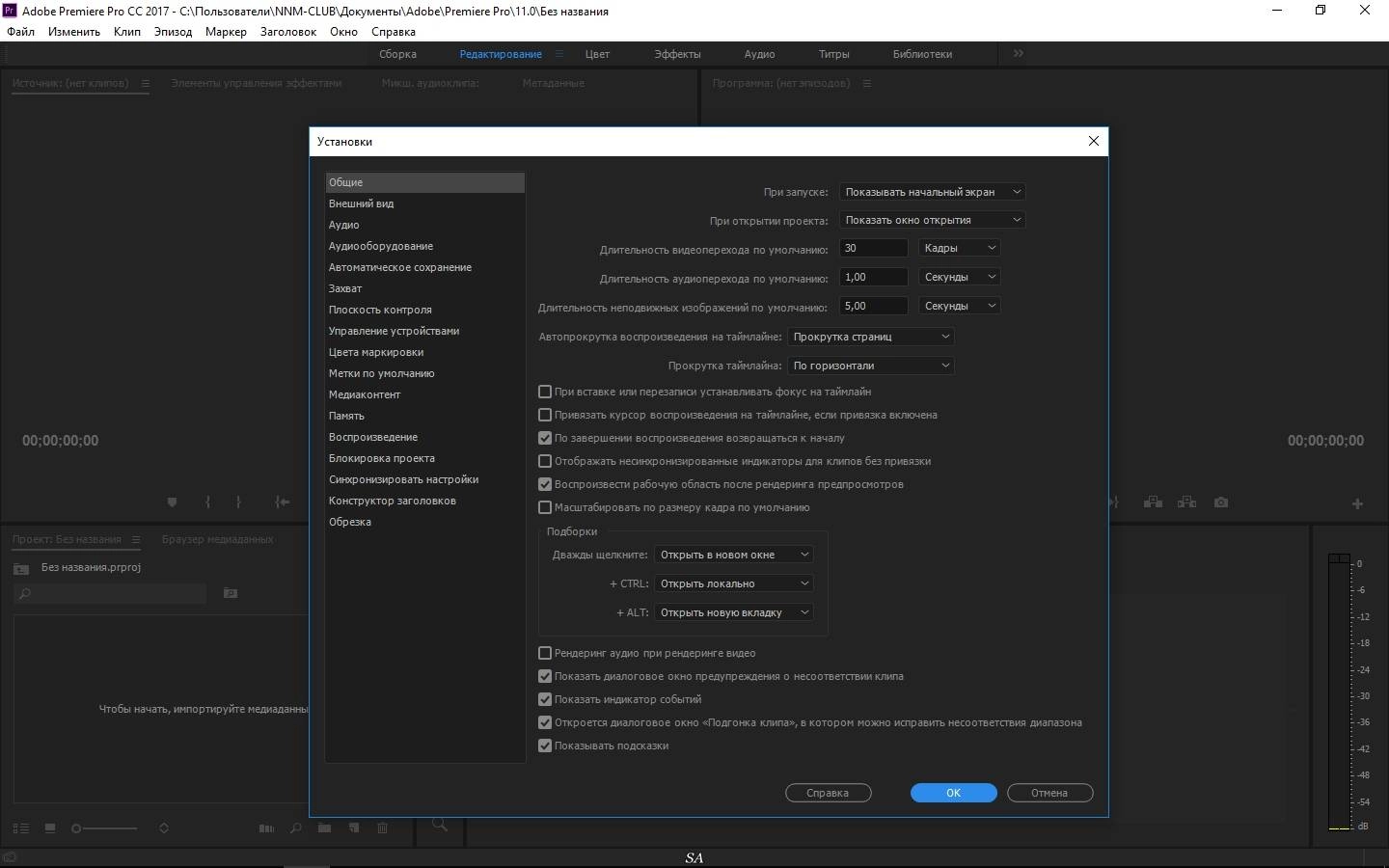Click Справка button in dialog
The height and width of the screenshot is (868, 1389).
[828, 793]
